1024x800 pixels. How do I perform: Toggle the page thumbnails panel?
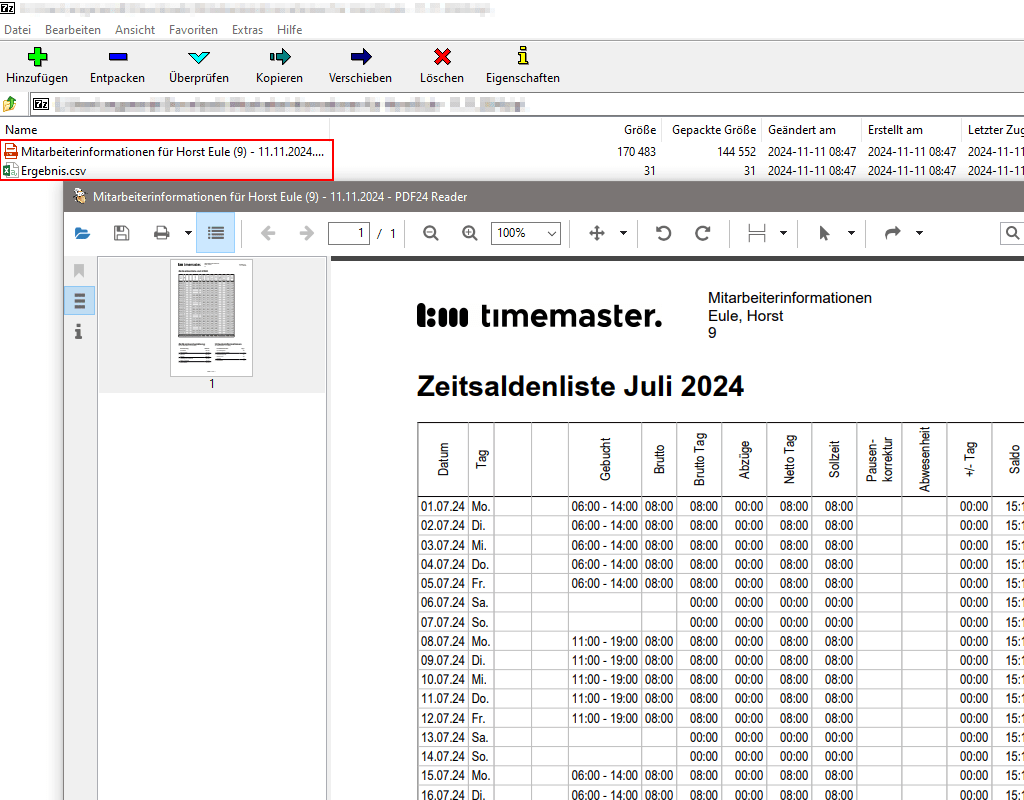[80, 300]
